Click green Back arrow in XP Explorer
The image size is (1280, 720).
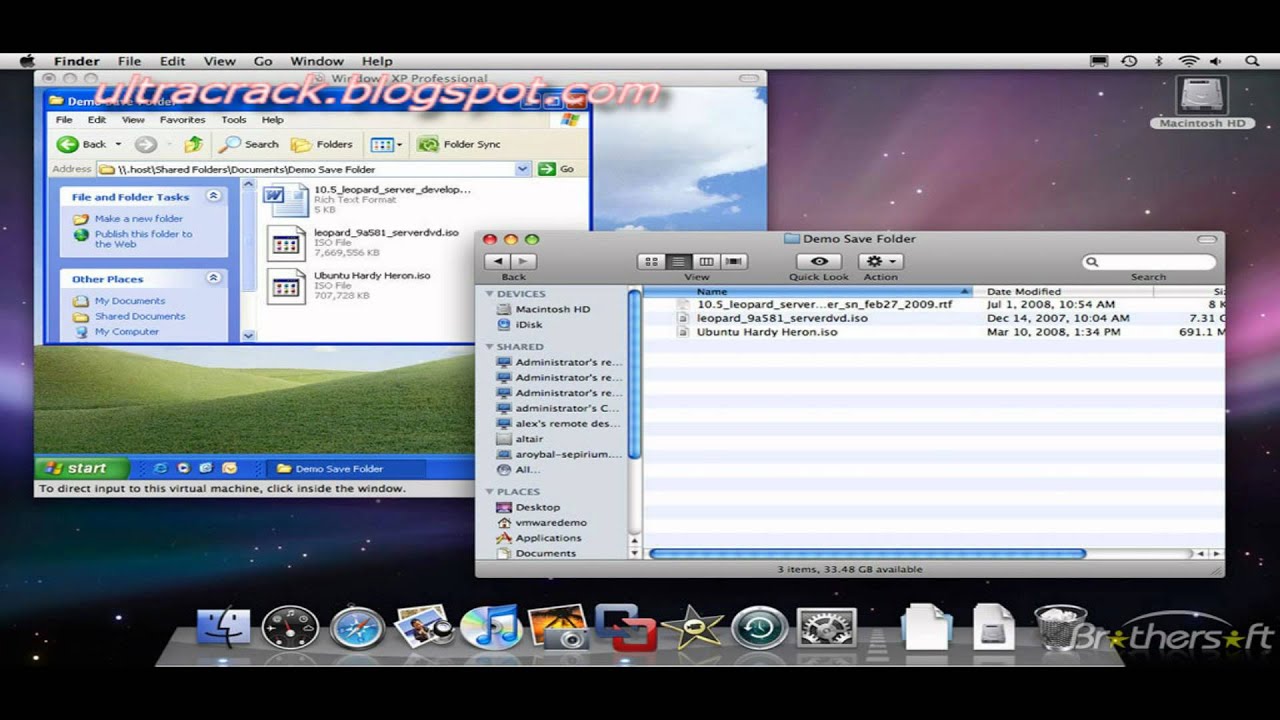tap(68, 144)
